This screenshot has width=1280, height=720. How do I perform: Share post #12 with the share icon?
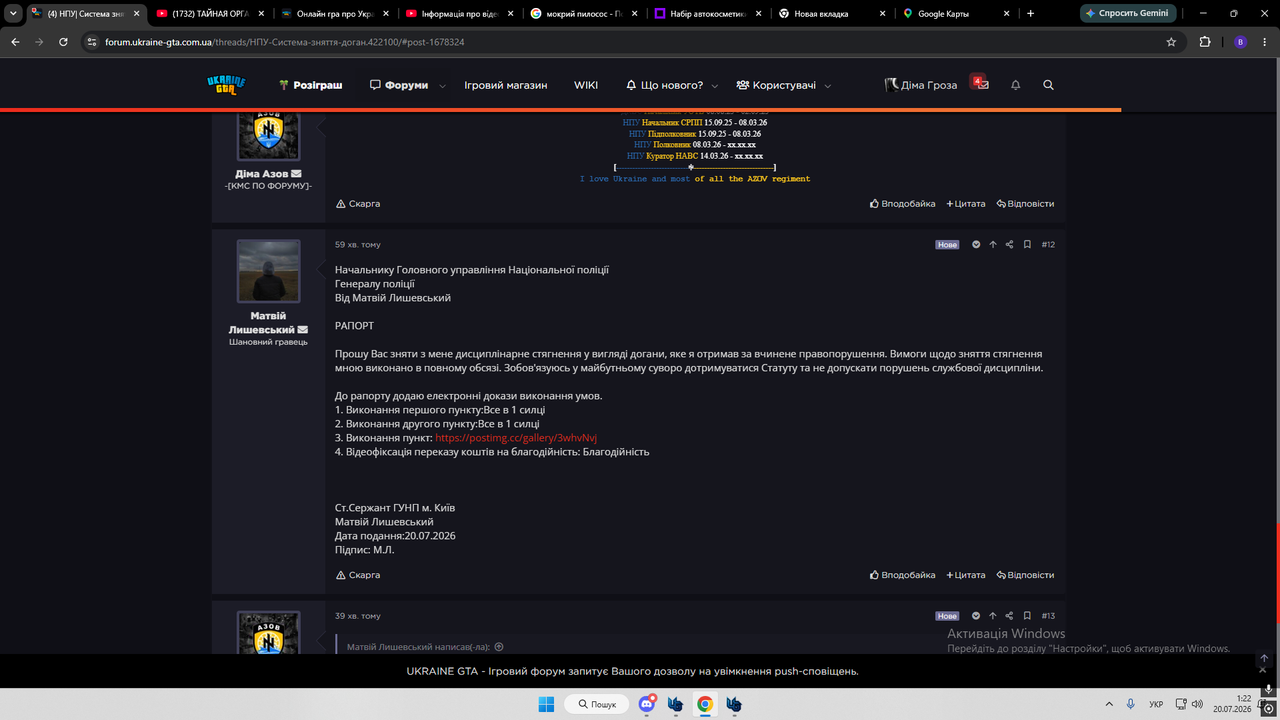[1009, 244]
